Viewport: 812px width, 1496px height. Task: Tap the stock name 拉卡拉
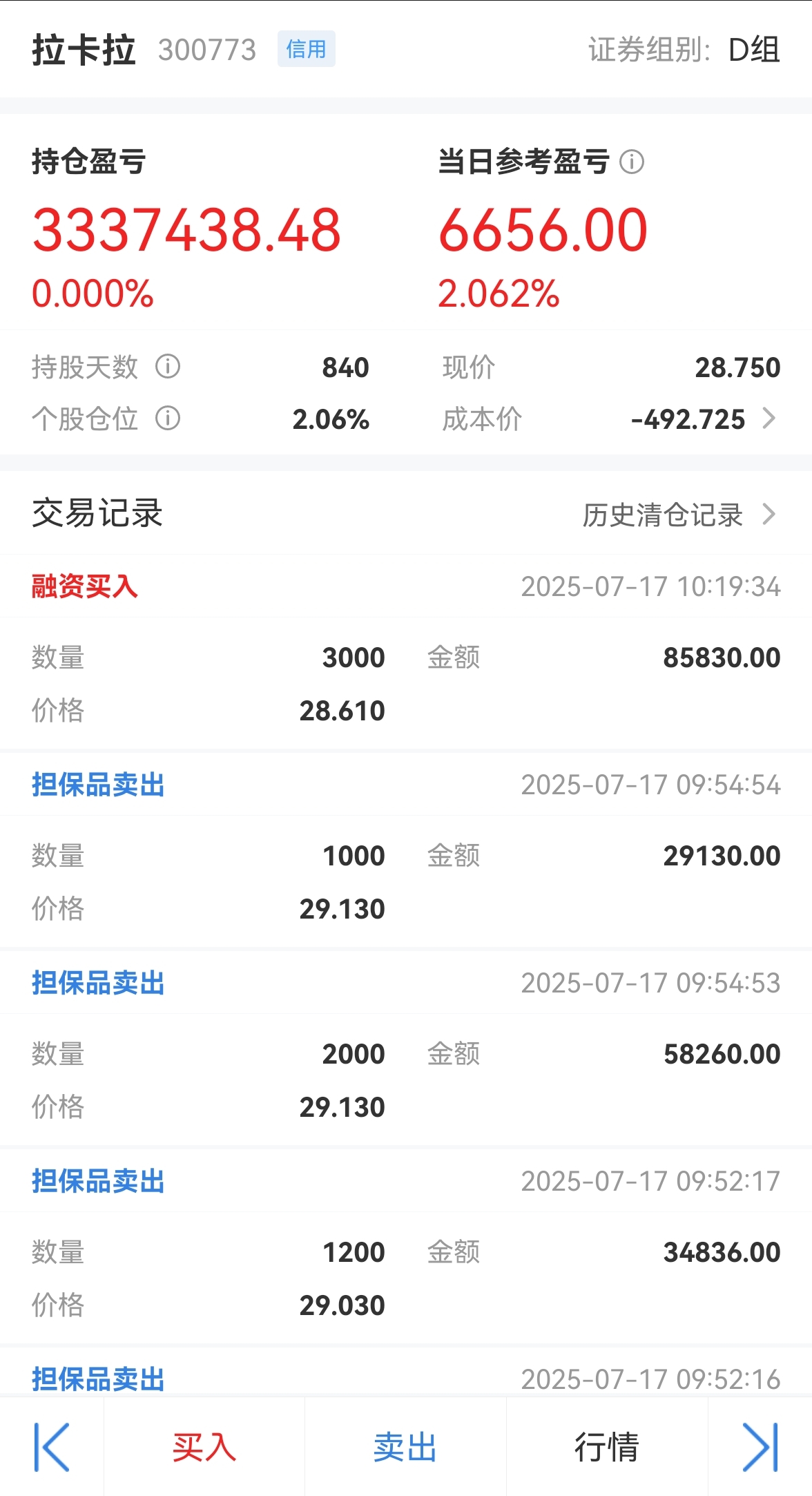click(84, 50)
